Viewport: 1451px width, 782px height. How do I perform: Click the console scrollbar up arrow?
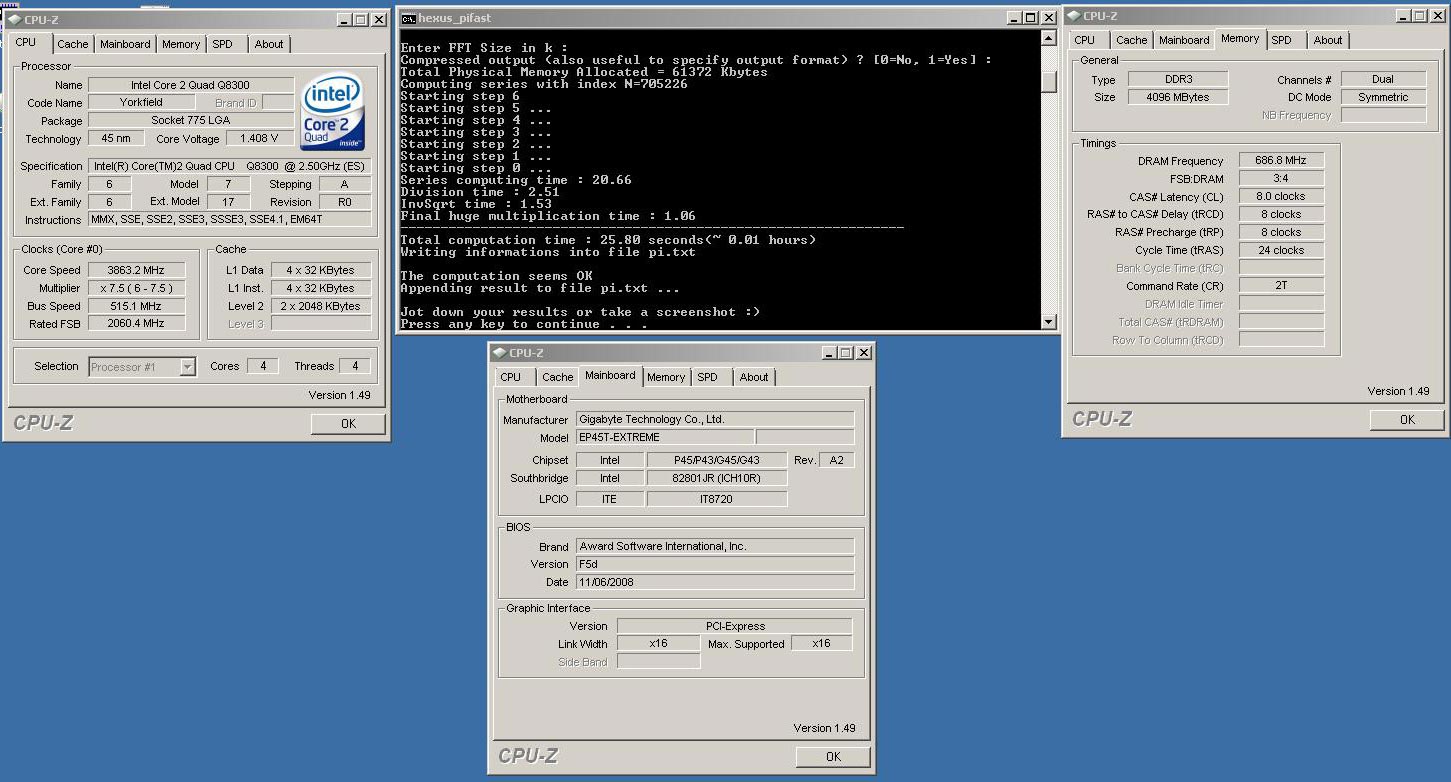[1048, 38]
